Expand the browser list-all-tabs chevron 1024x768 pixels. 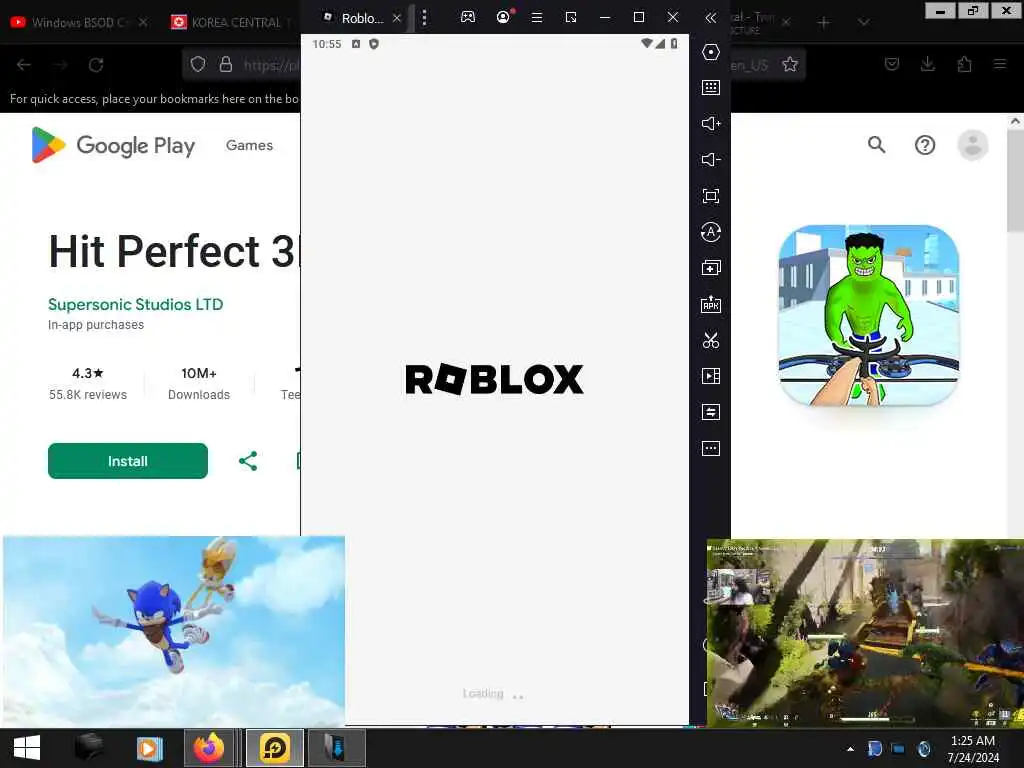(x=863, y=22)
